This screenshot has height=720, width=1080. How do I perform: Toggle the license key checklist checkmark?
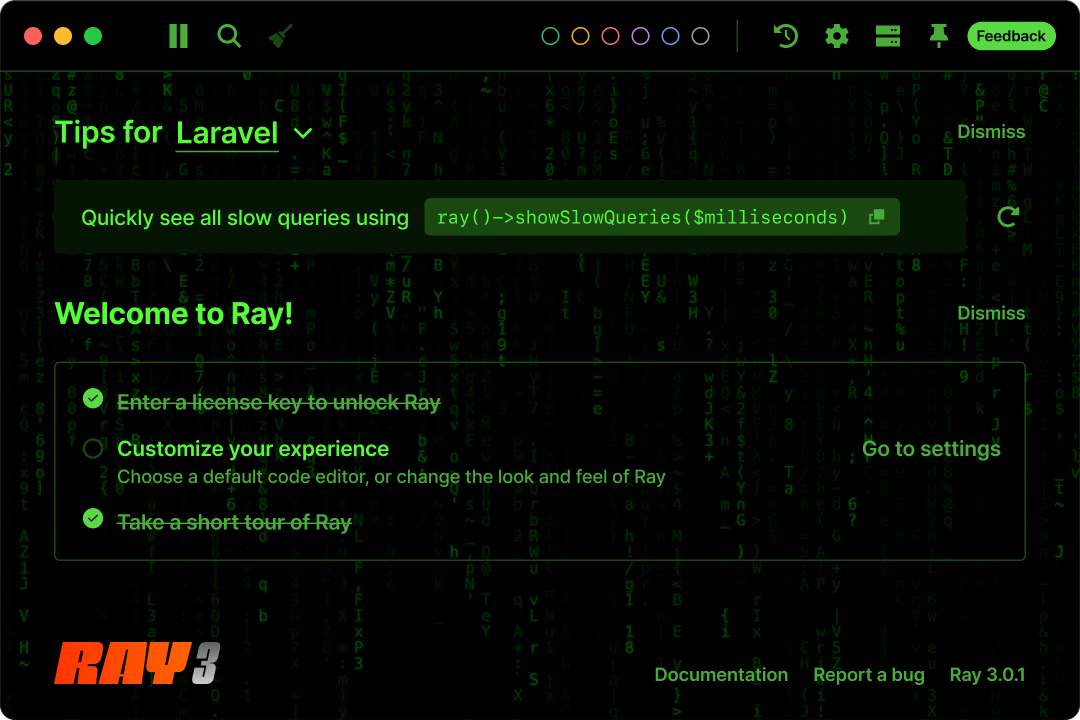point(93,399)
